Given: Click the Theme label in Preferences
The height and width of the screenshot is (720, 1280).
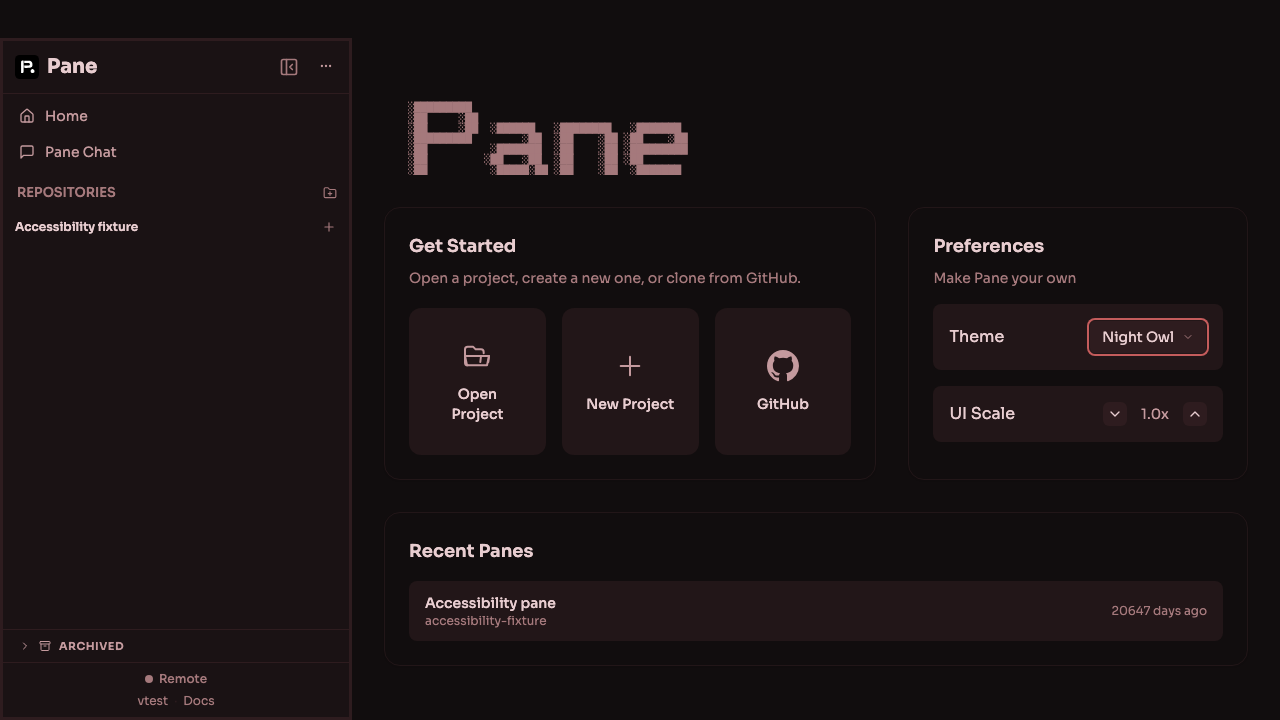Looking at the screenshot, I should [x=977, y=337].
